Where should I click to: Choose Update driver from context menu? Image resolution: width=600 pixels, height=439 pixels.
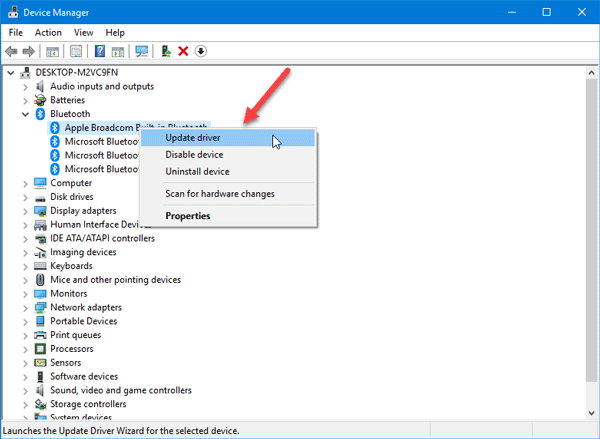click(228, 138)
